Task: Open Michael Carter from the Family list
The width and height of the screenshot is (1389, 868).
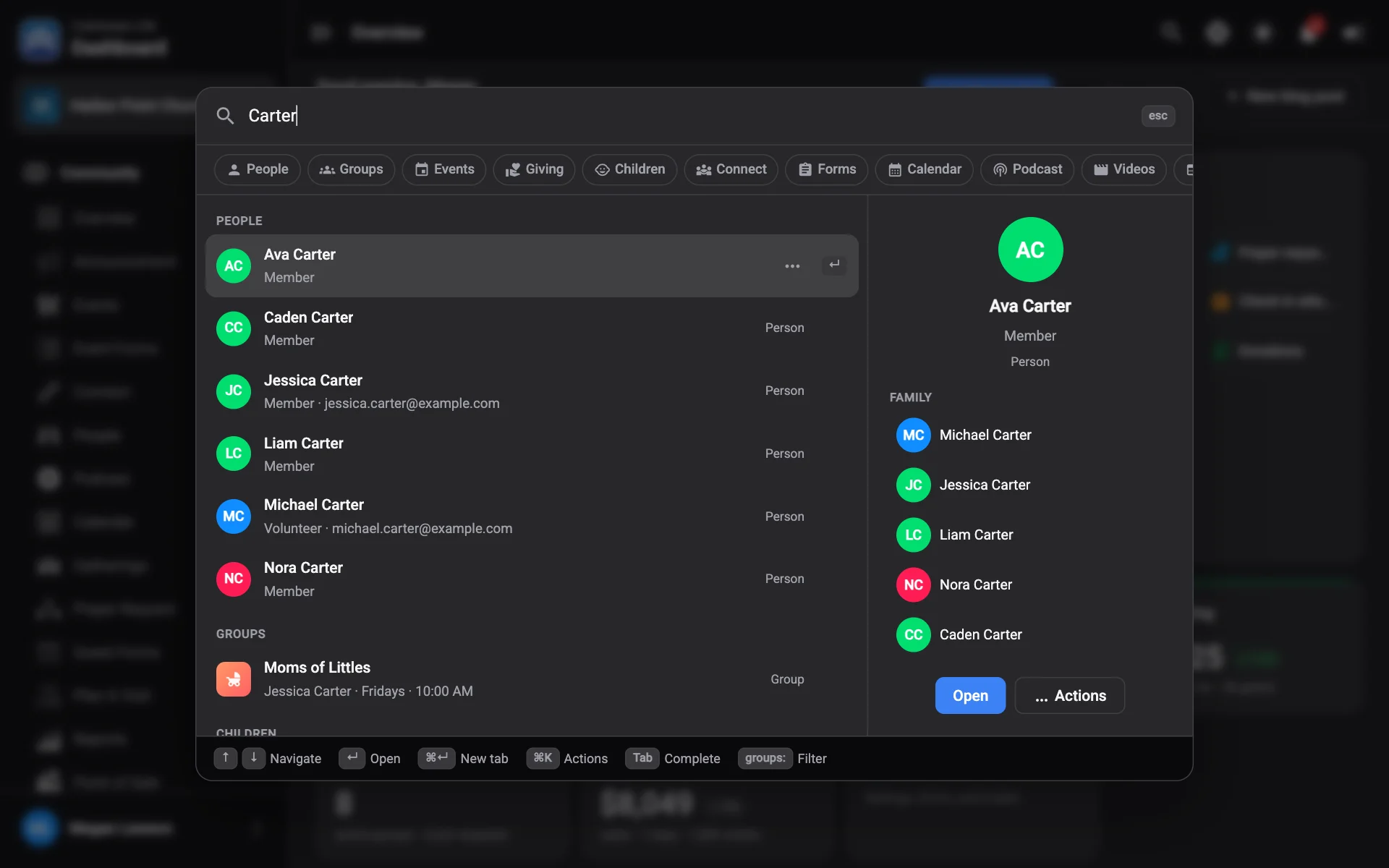Action: 1030,435
